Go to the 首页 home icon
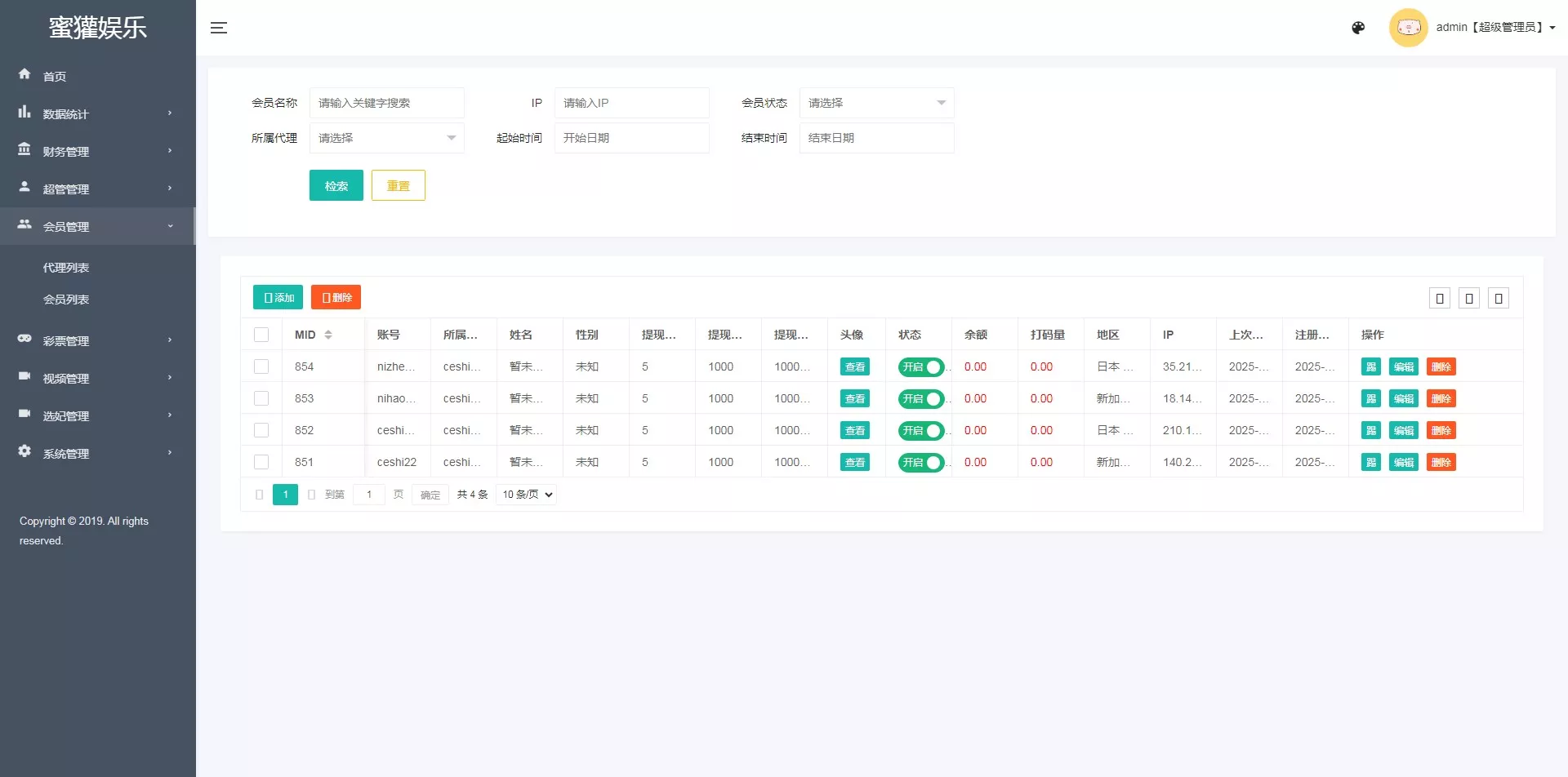The width and height of the screenshot is (1568, 777). [x=24, y=74]
